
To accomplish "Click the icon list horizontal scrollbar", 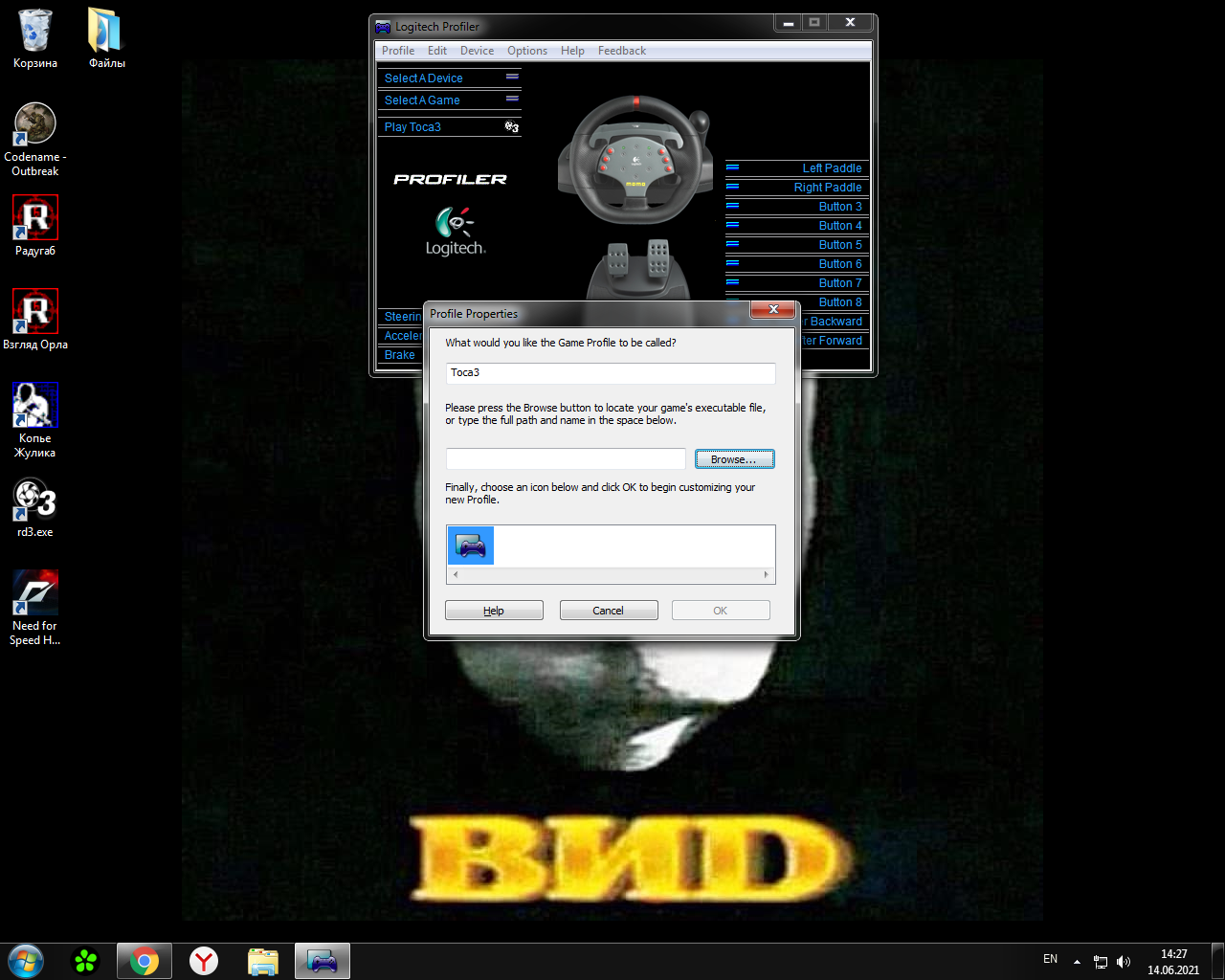I will [611, 574].
